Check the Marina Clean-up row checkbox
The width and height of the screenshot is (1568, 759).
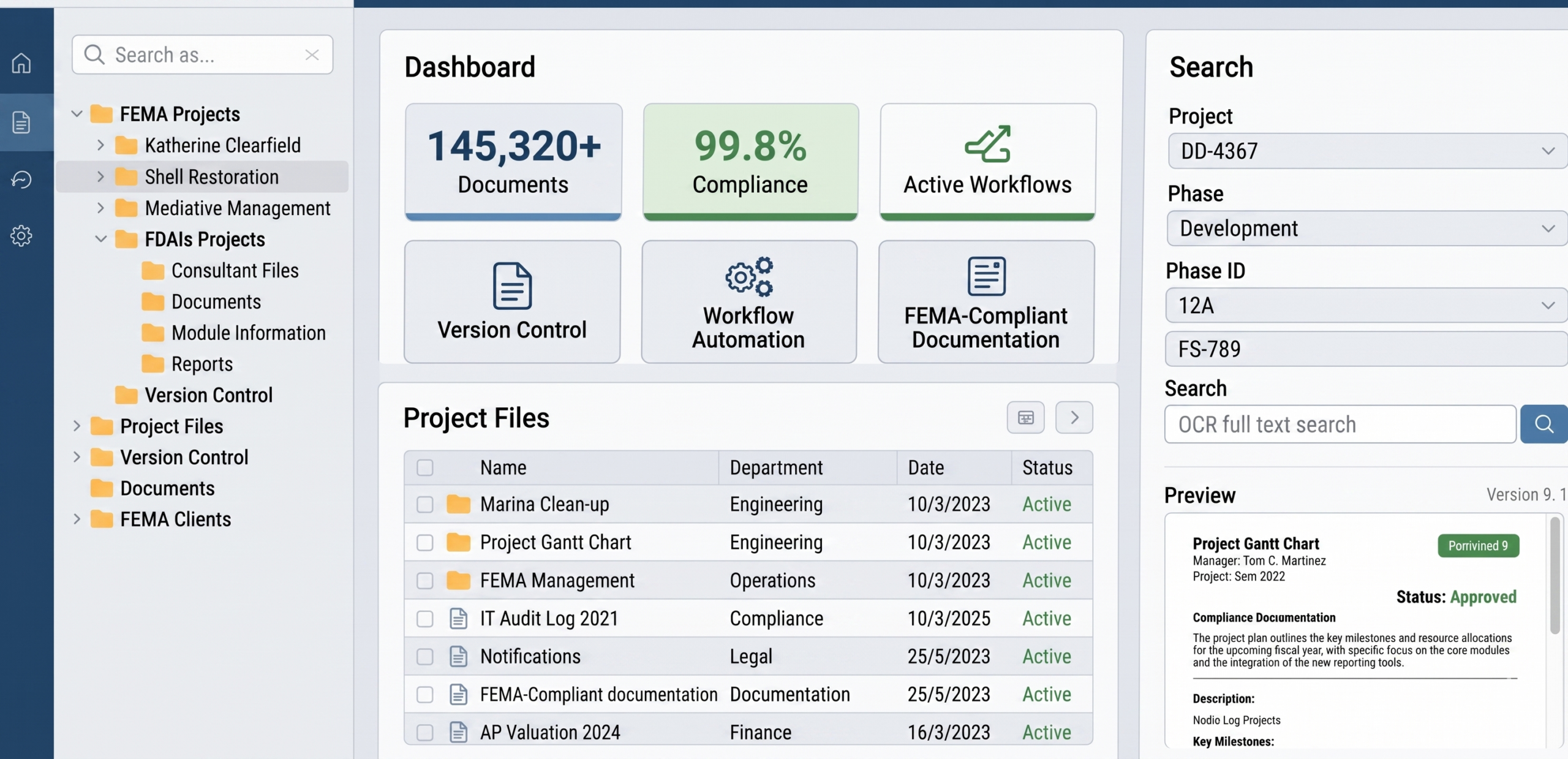pos(424,504)
